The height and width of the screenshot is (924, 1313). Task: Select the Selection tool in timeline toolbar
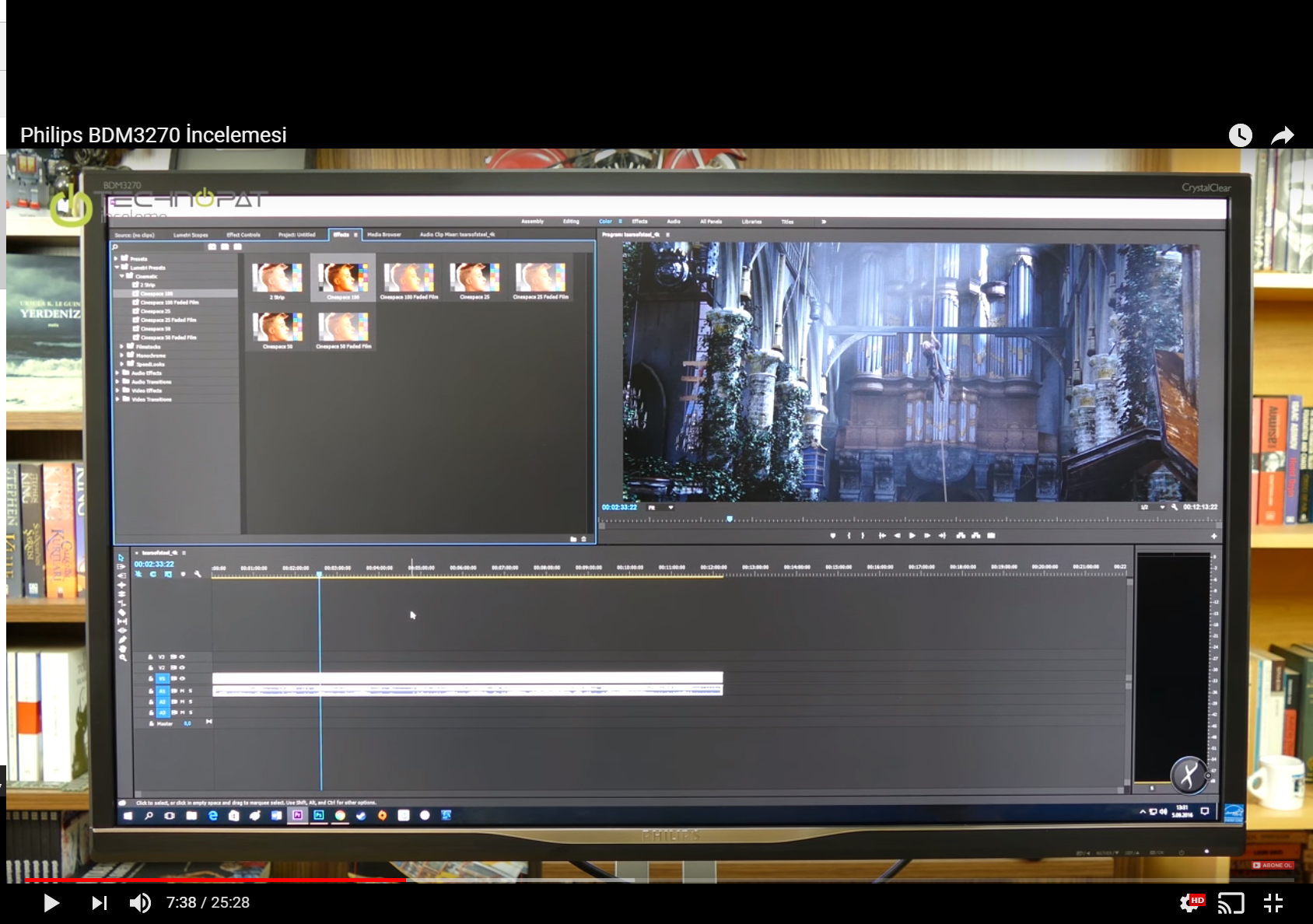tap(121, 558)
